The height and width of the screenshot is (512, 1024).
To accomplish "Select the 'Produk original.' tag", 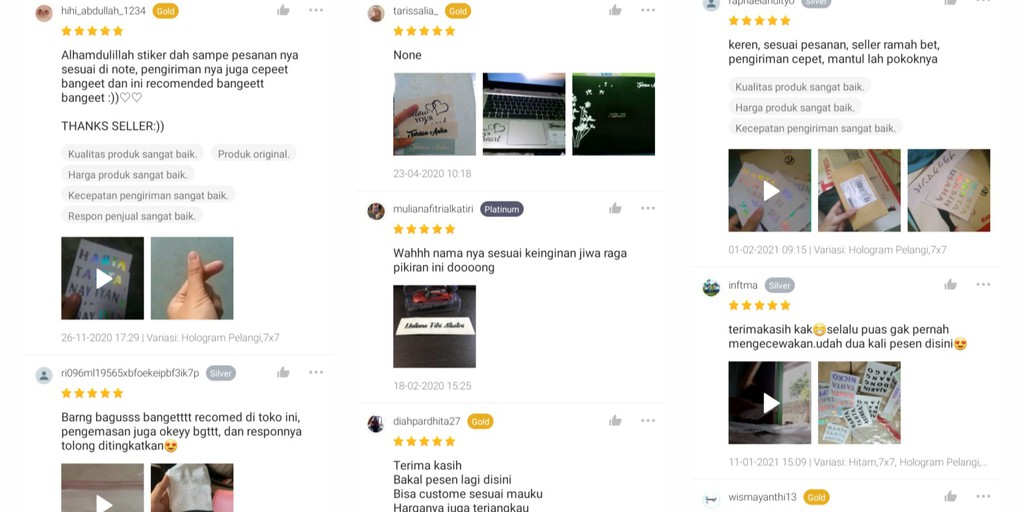I will pyautogui.click(x=253, y=154).
